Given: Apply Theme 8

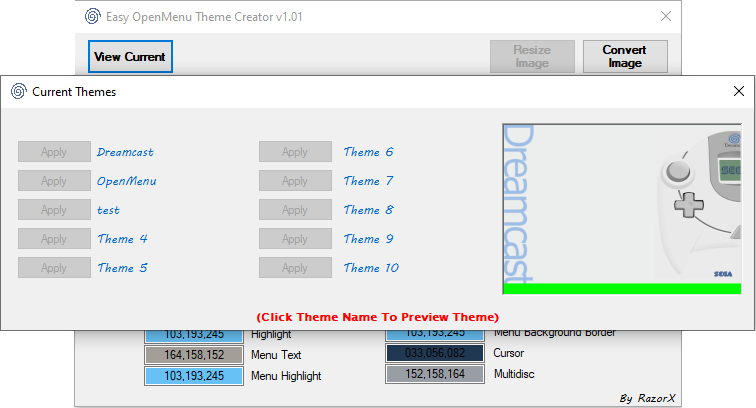Looking at the screenshot, I should pyautogui.click(x=296, y=209).
